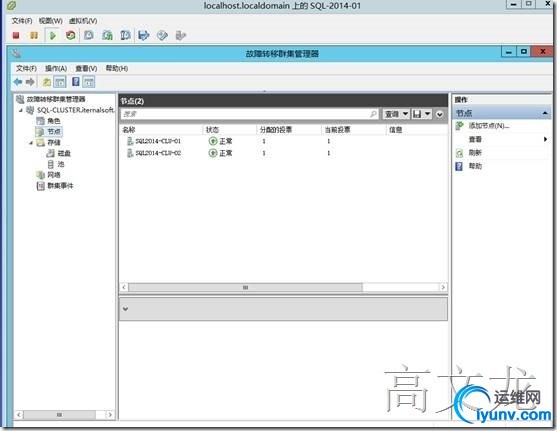
Task: Open the snapshot manager icon
Action: pos(125,35)
